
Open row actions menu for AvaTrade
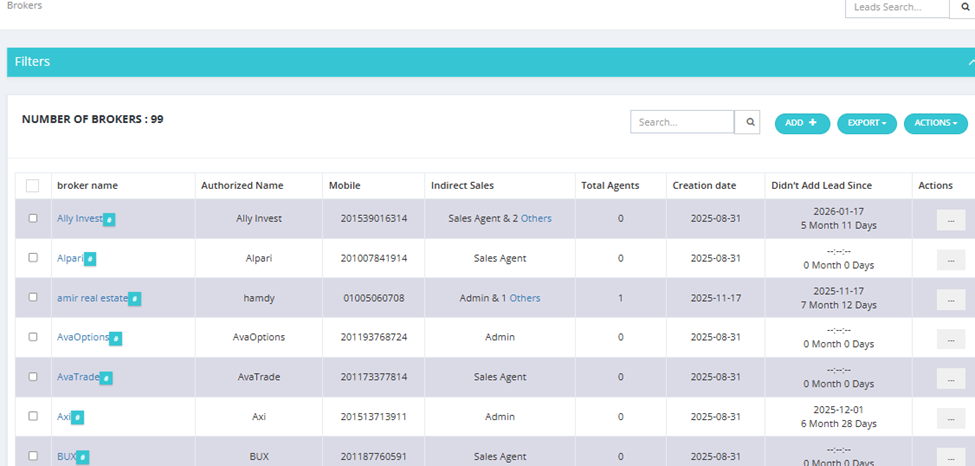tap(951, 378)
